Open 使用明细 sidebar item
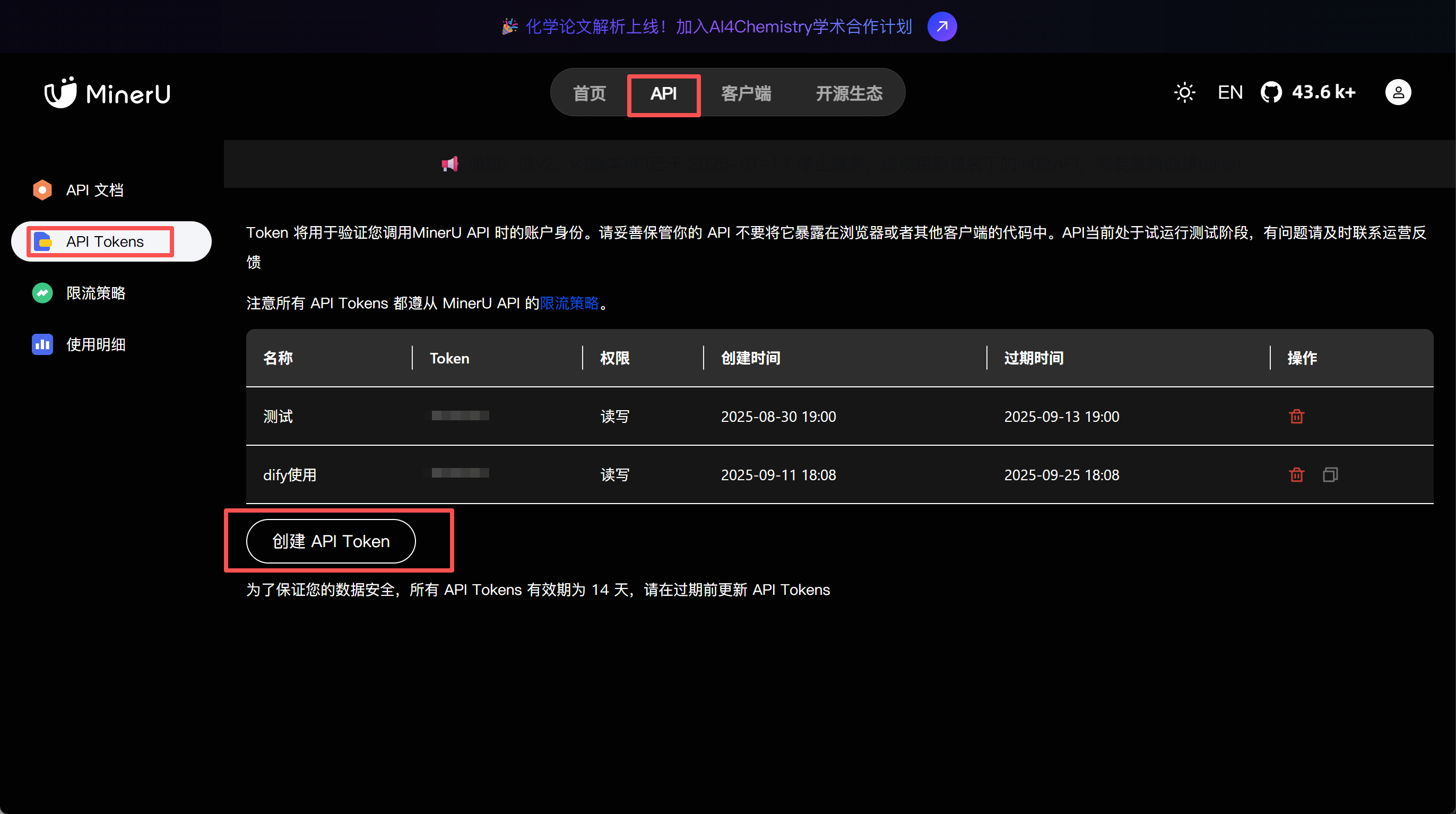This screenshot has height=814, width=1456. (x=96, y=344)
